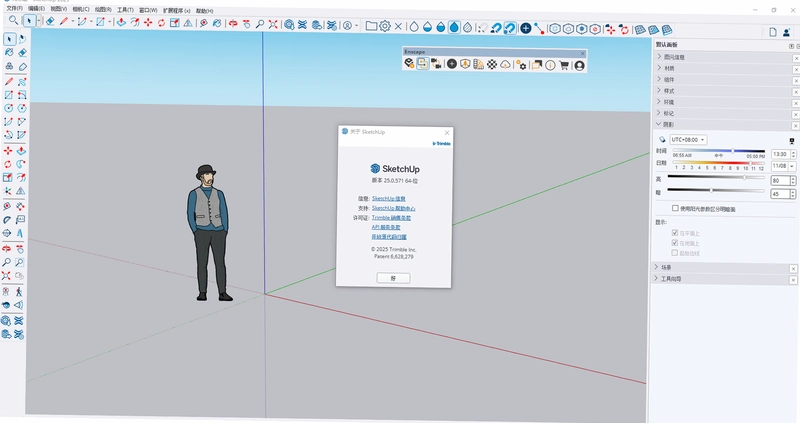Click the folder icon in top toolbar
The height and width of the screenshot is (423, 800).
click(372, 26)
